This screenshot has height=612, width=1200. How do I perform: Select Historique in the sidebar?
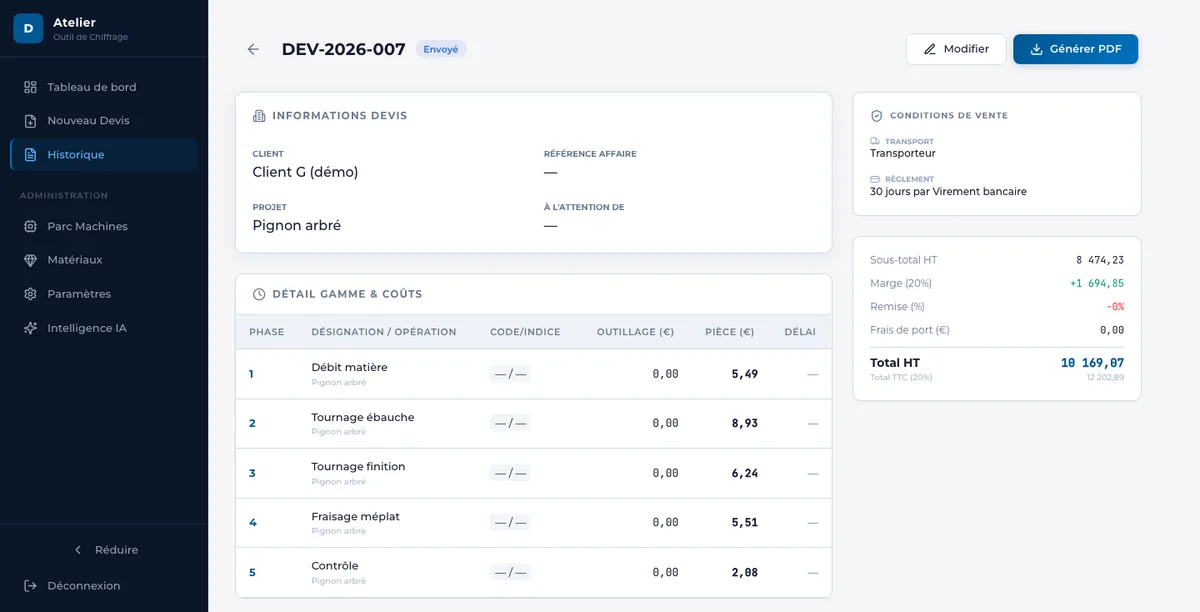pyautogui.click(x=104, y=155)
